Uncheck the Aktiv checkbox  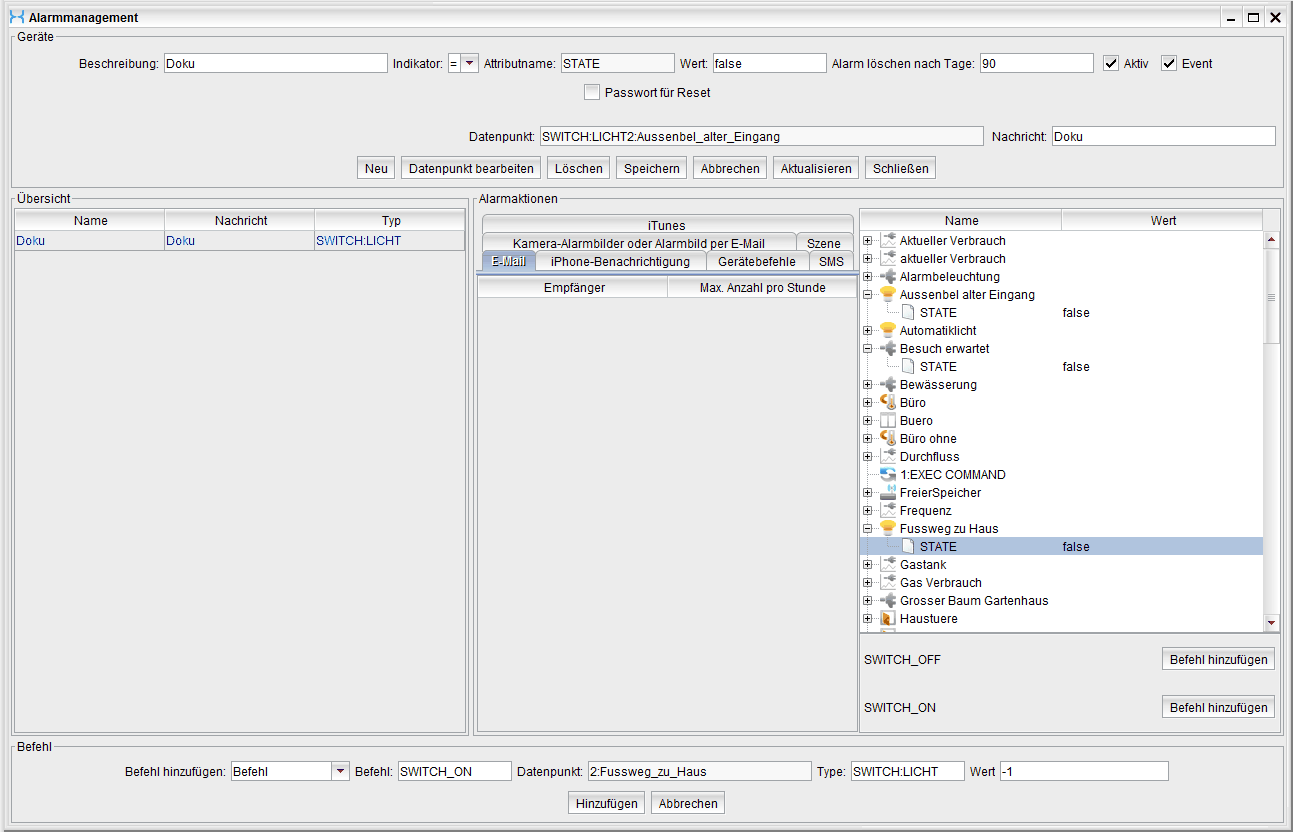(x=1111, y=63)
